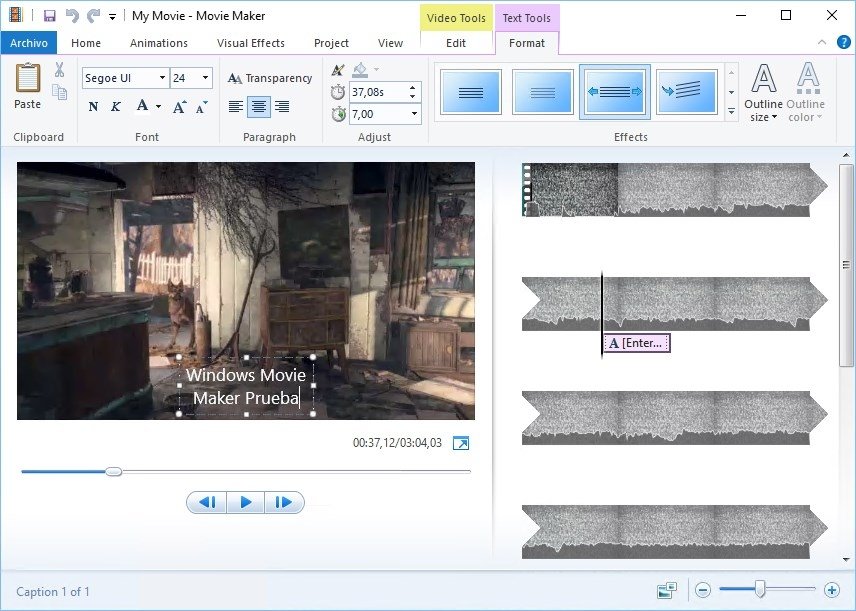
Task: Toggle bold text with N button
Action: click(93, 106)
